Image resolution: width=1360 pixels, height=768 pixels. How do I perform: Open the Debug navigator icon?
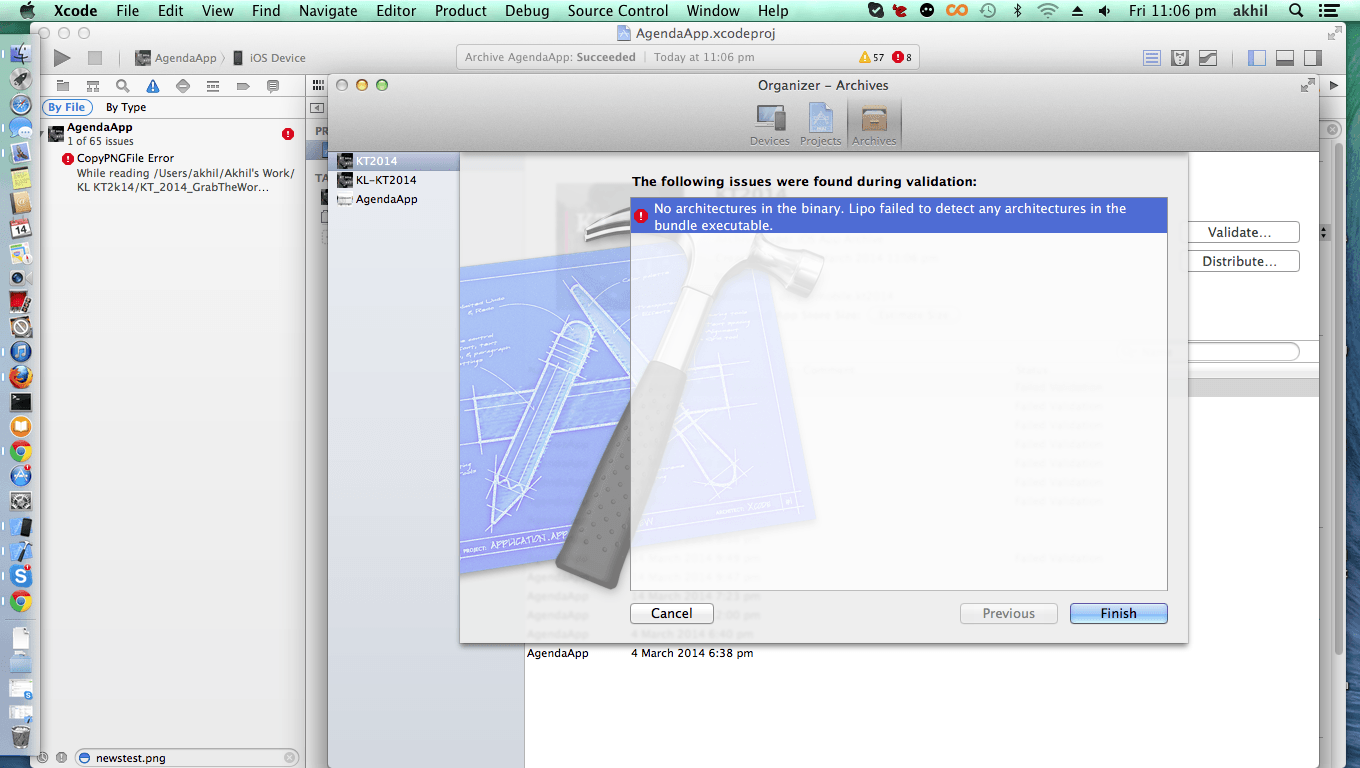[212, 86]
